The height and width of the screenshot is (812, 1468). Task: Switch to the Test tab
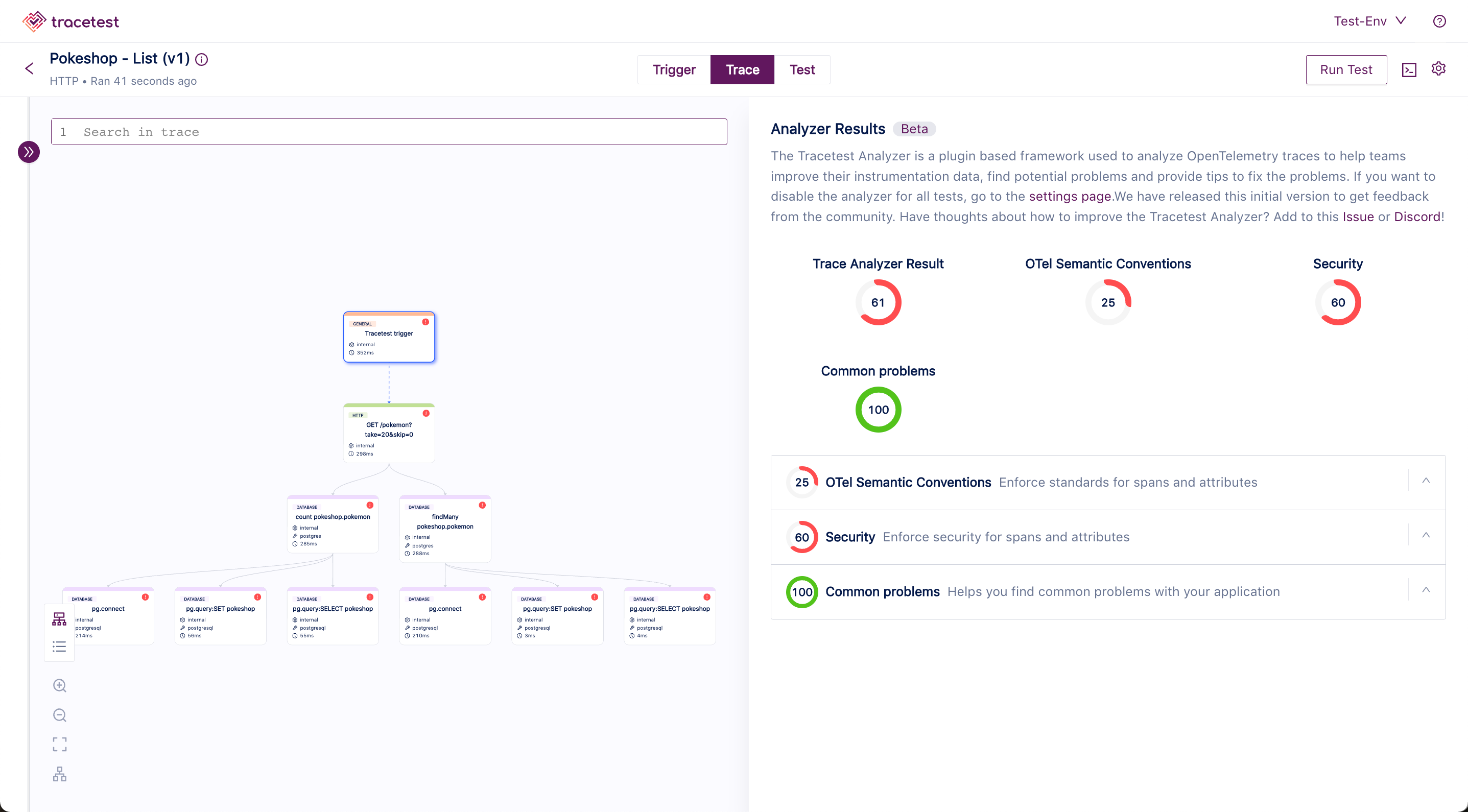pos(802,69)
